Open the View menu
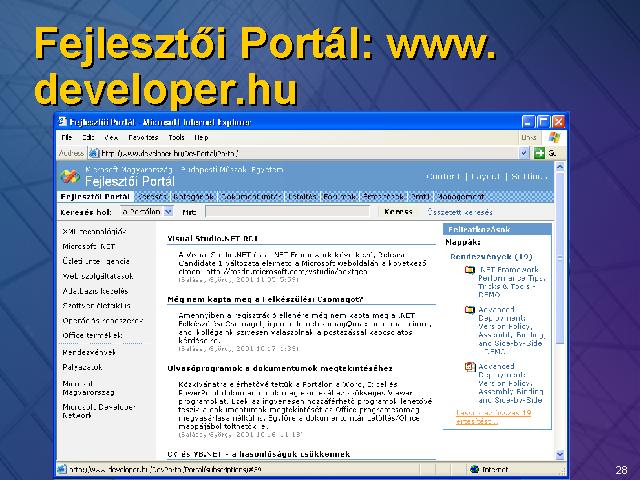Viewport: 640px width, 480px height. tap(111, 138)
